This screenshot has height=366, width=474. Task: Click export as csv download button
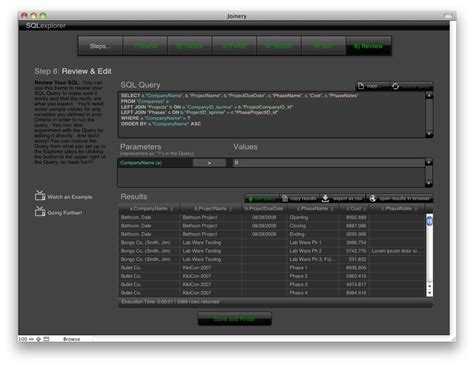click(343, 198)
